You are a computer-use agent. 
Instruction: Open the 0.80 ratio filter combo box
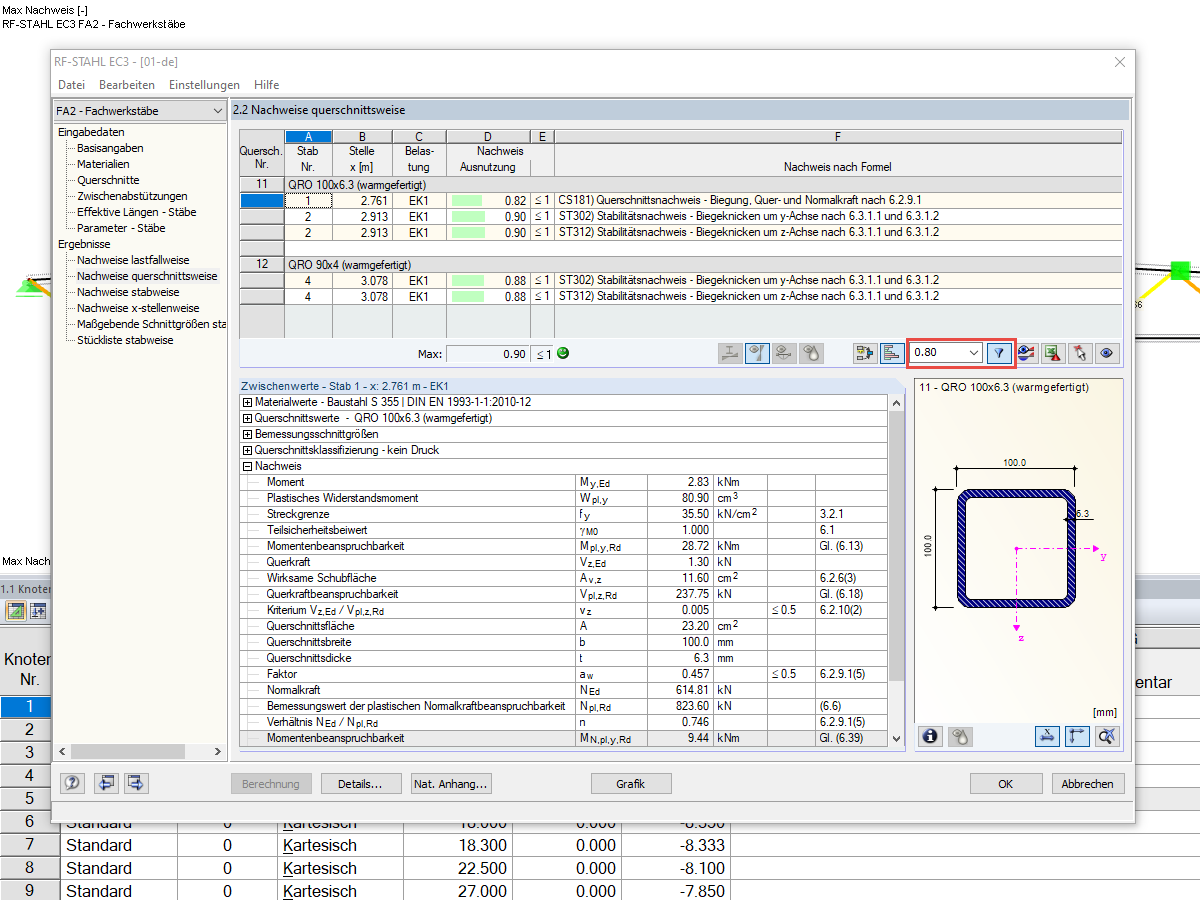[946, 353]
